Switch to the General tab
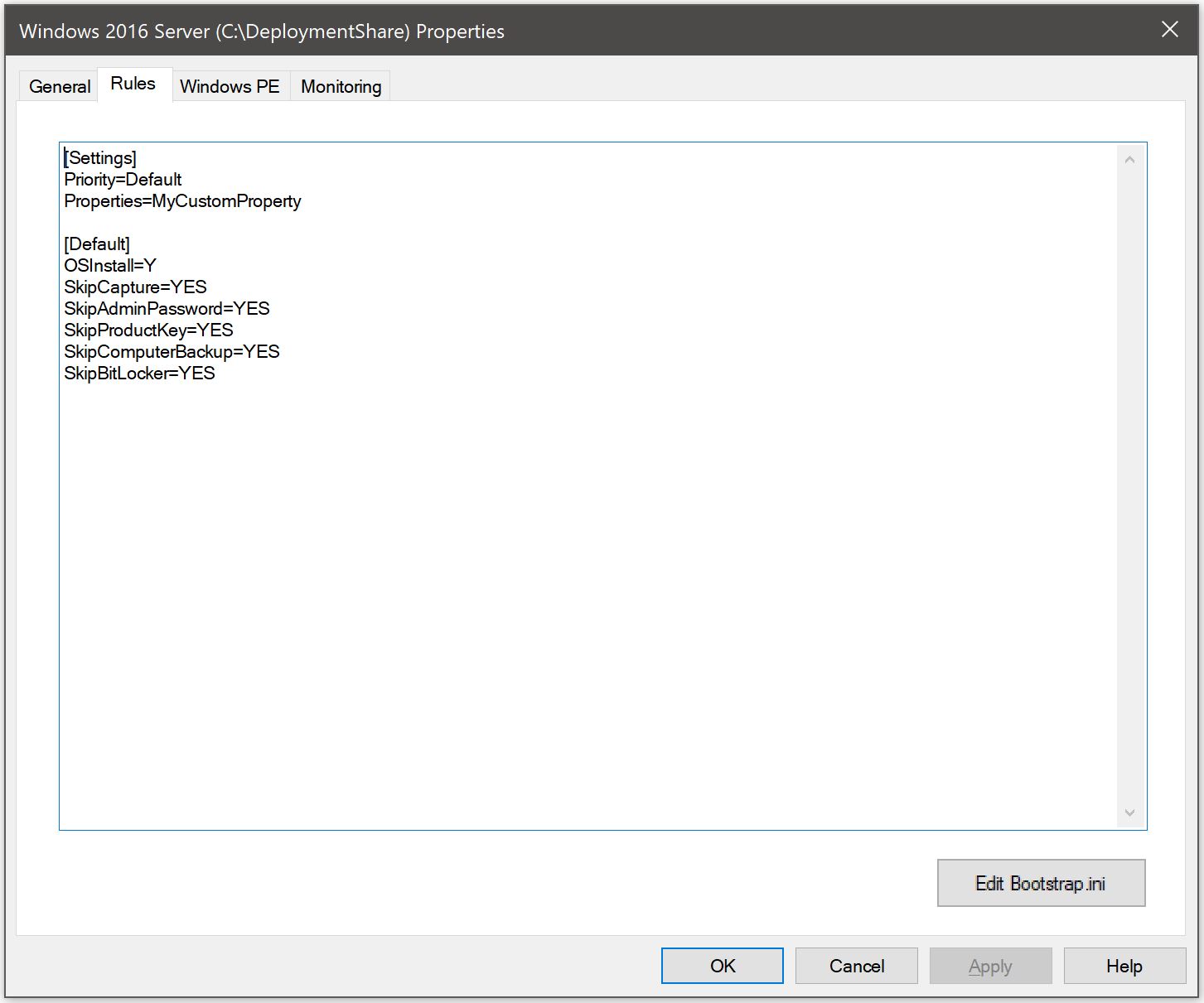Viewport: 1204px width, 1003px height. tap(58, 85)
